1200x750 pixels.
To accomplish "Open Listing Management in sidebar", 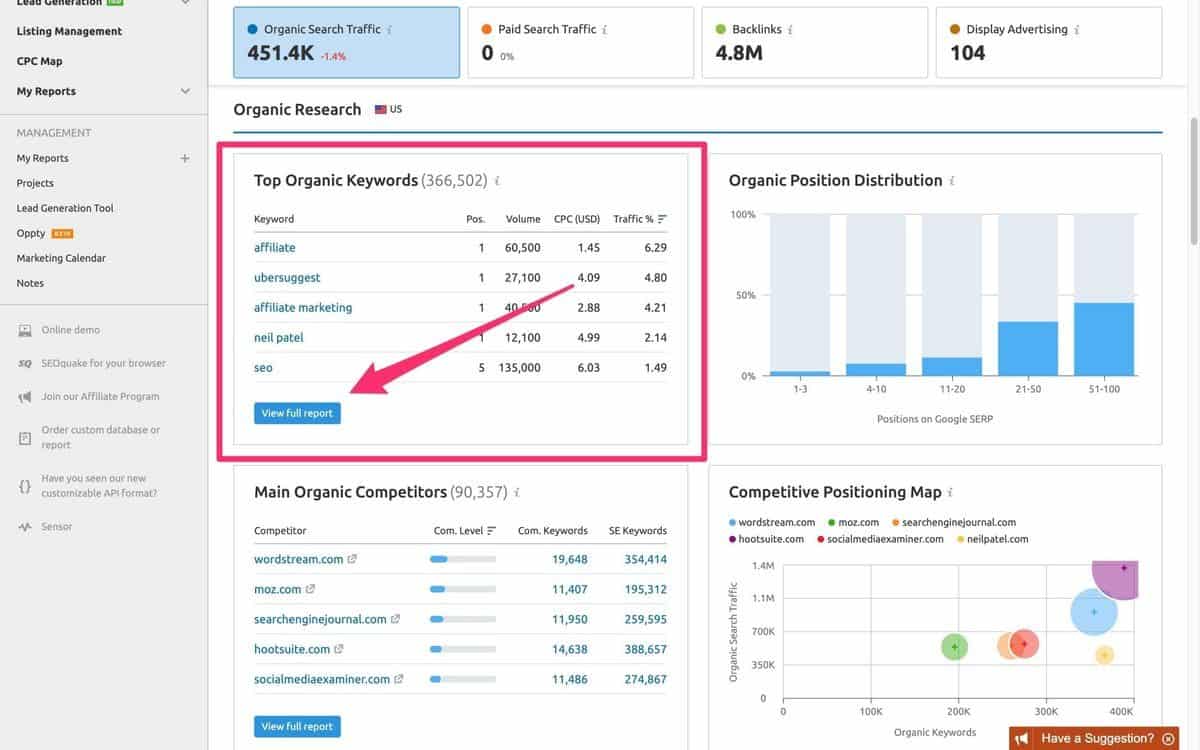I will coord(69,31).
